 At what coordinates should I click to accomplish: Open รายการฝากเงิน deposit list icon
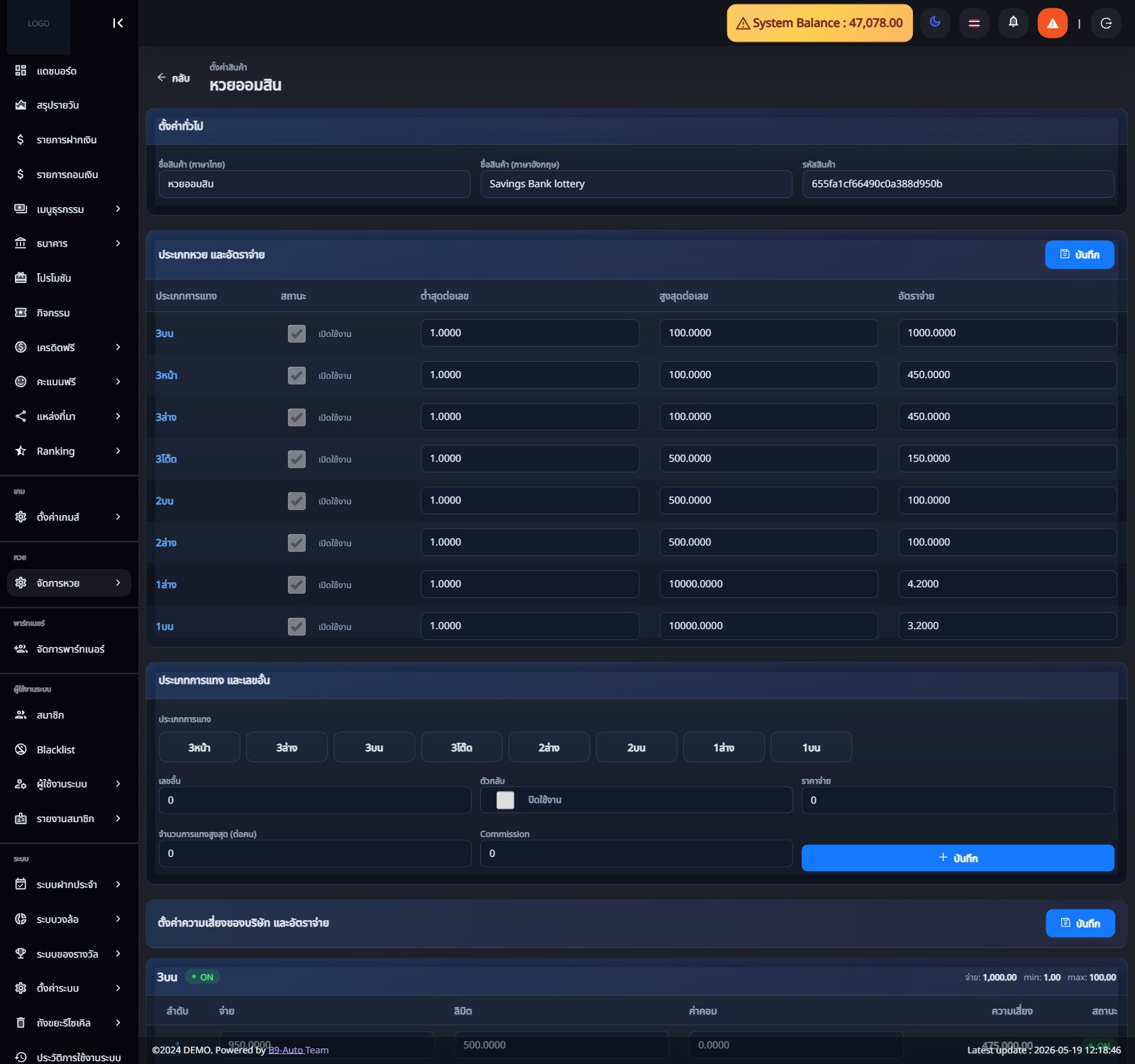[x=21, y=140]
